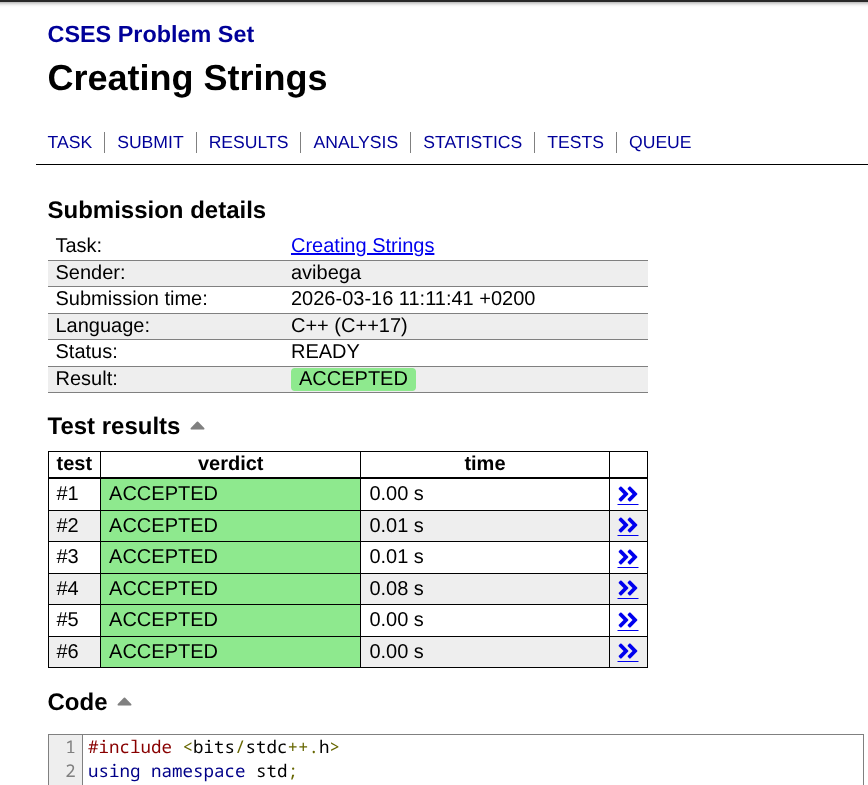Click the ACCEPTED verdict for test #6

pyautogui.click(x=230, y=652)
